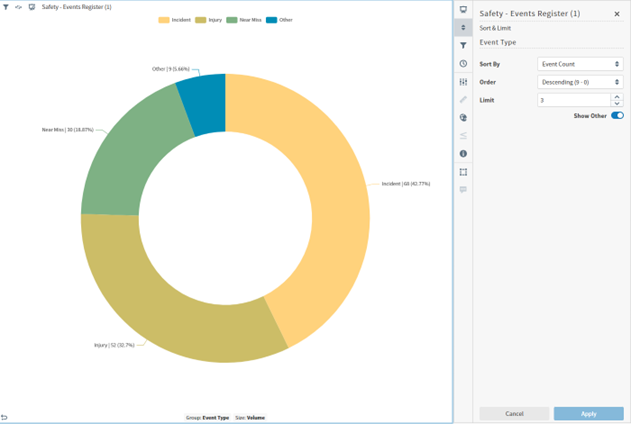
Task: Click the dashed selection box sidebar icon
Action: [x=463, y=172]
